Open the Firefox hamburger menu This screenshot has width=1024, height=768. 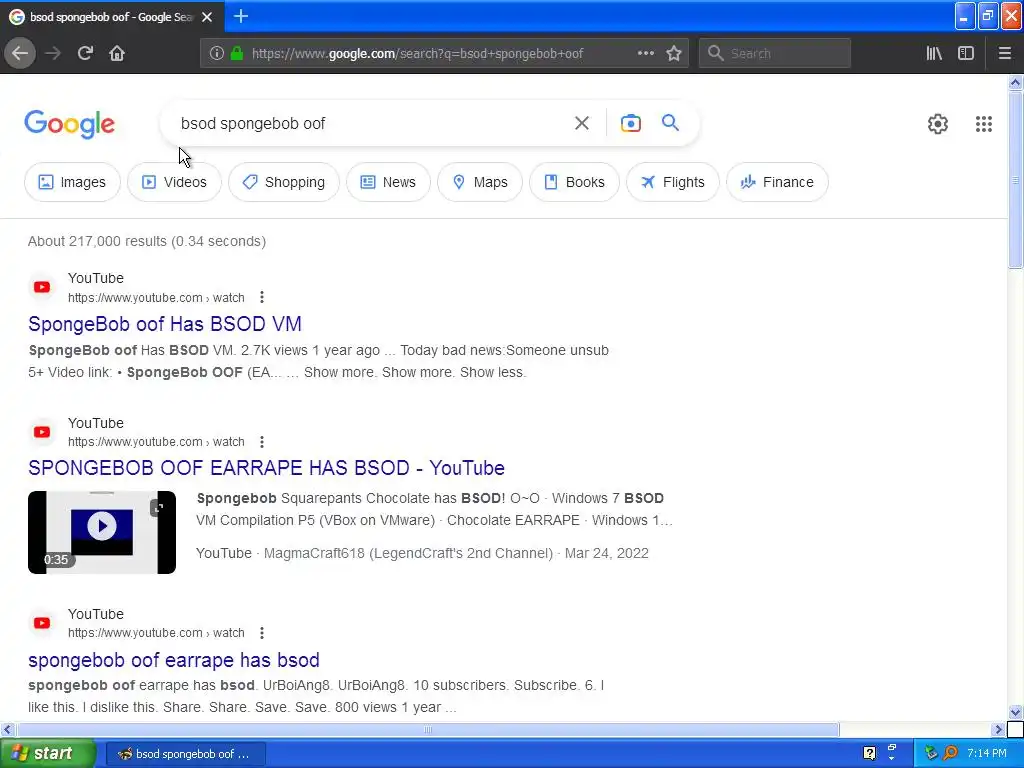pos(1005,53)
